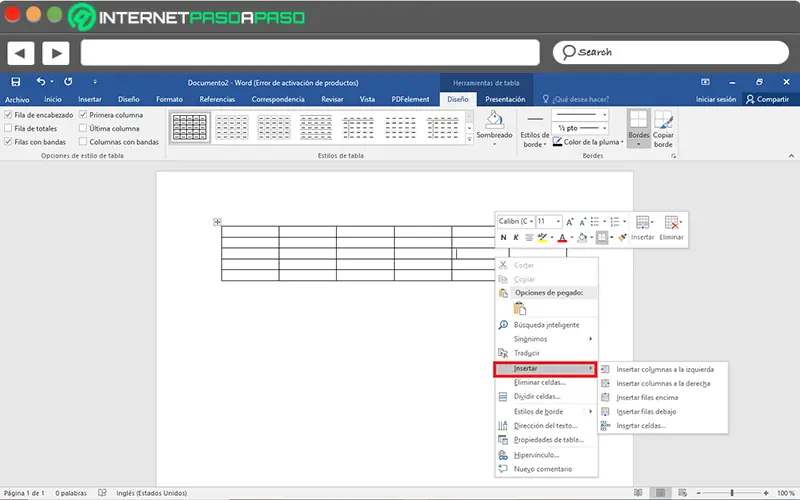Toggle Filas con bandas checkbox
This screenshot has width=800, height=500.
tap(8, 142)
